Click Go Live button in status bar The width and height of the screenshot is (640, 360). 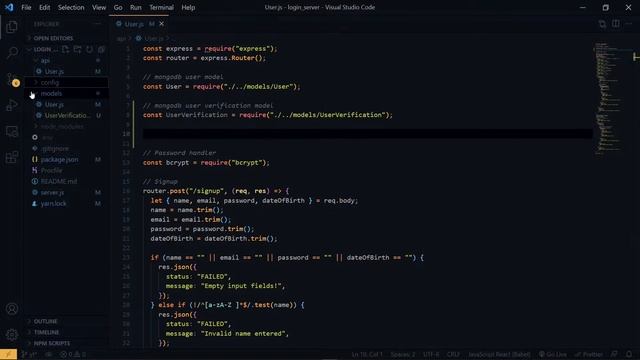pyautogui.click(x=553, y=354)
